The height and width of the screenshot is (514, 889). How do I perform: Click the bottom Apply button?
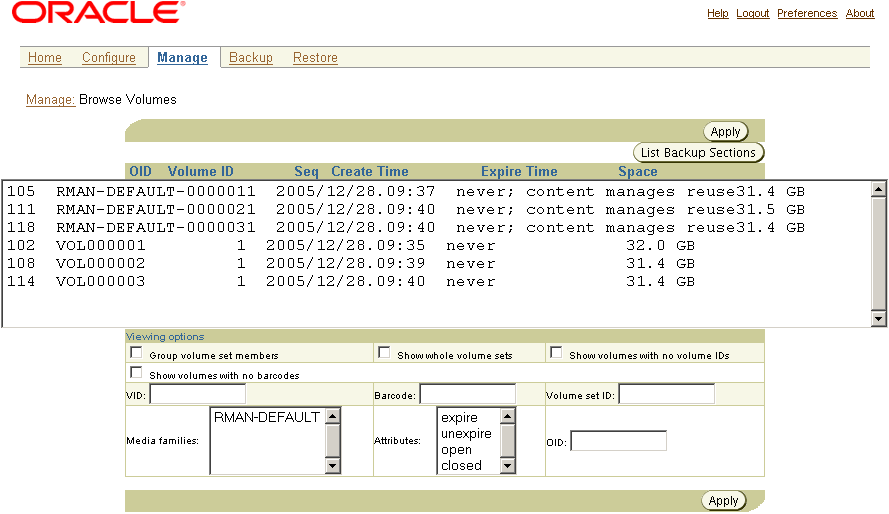tap(723, 501)
